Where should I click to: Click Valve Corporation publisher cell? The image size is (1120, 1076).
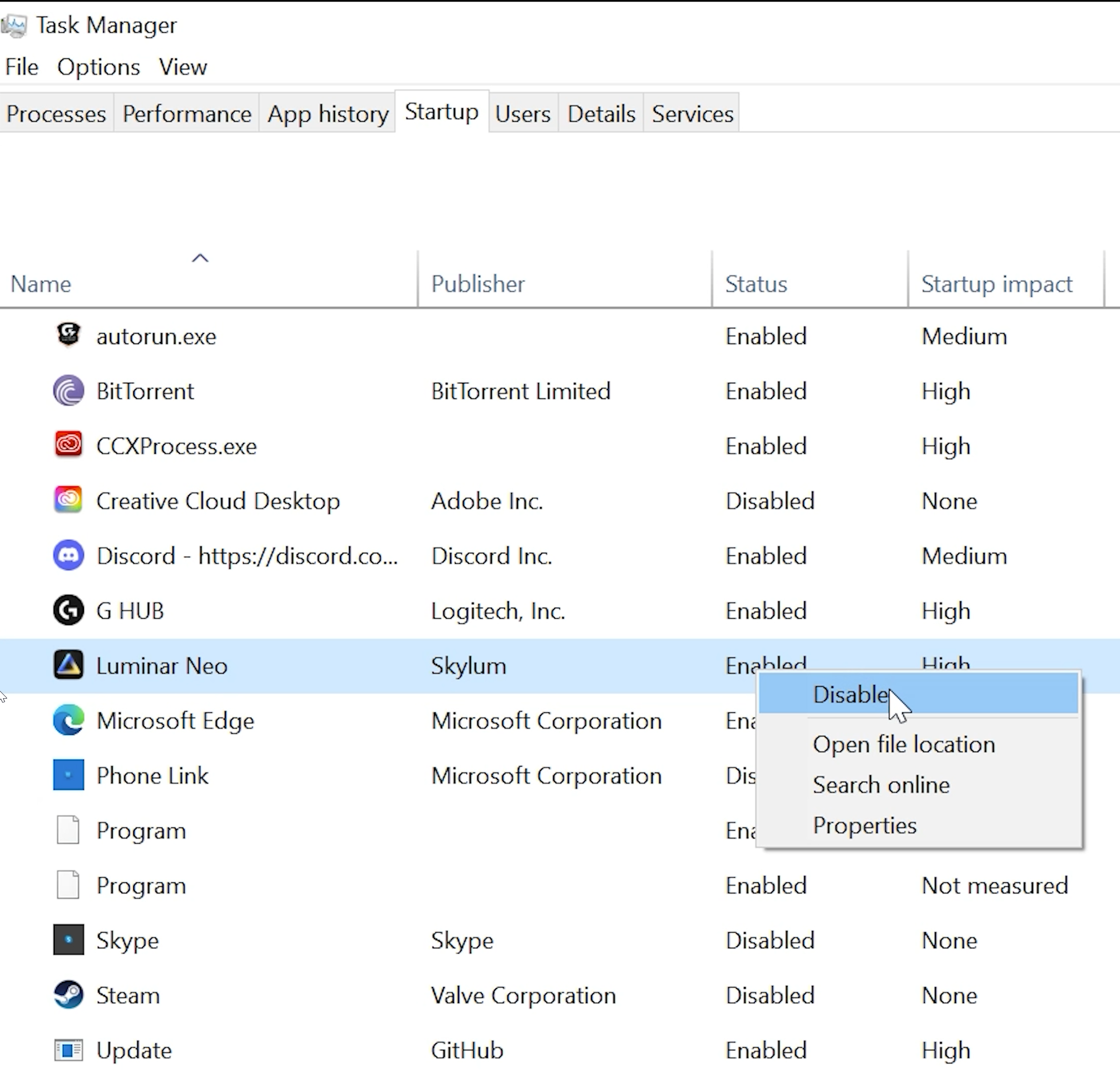point(524,995)
